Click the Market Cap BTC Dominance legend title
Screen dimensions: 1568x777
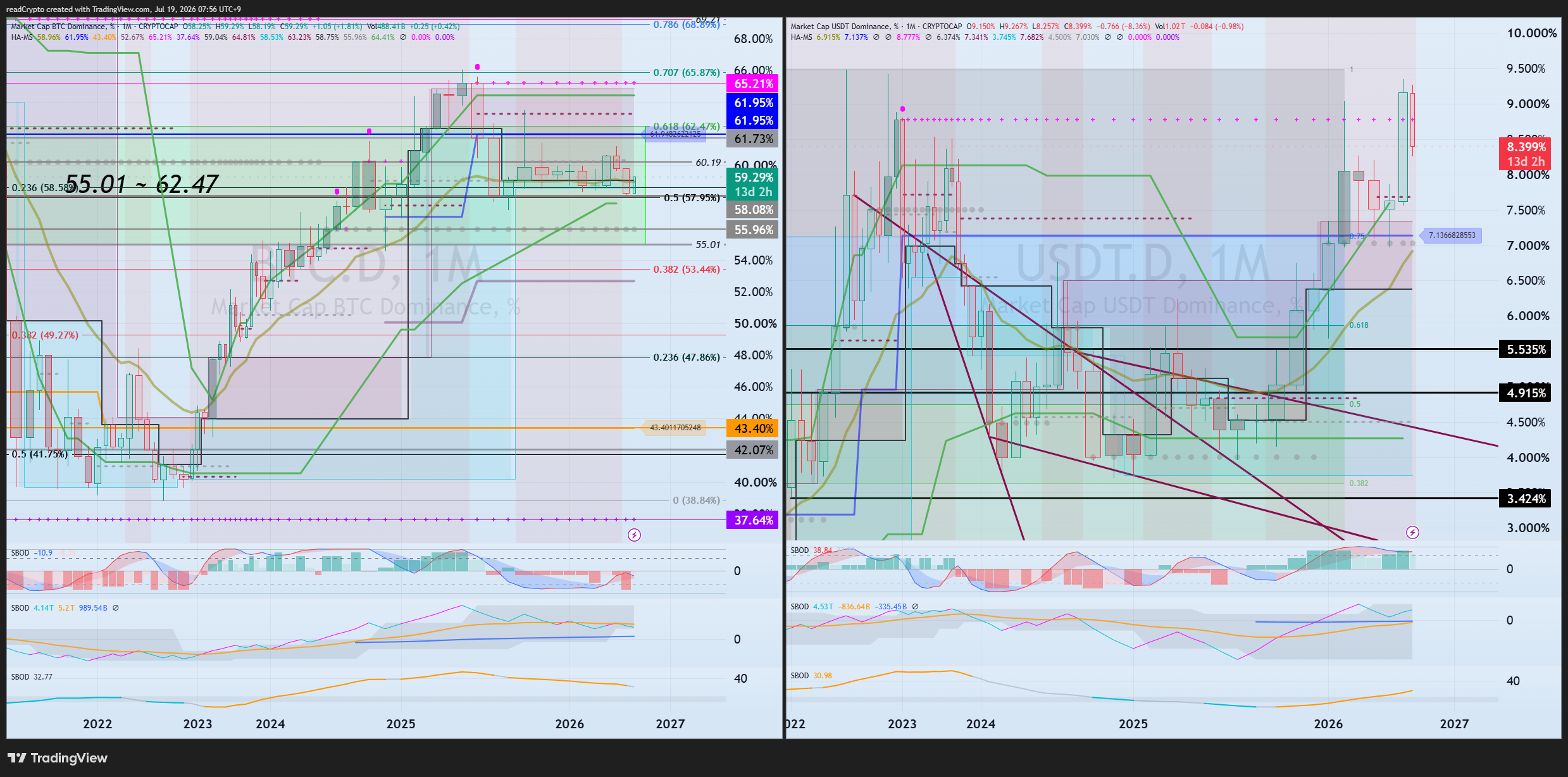tap(63, 27)
